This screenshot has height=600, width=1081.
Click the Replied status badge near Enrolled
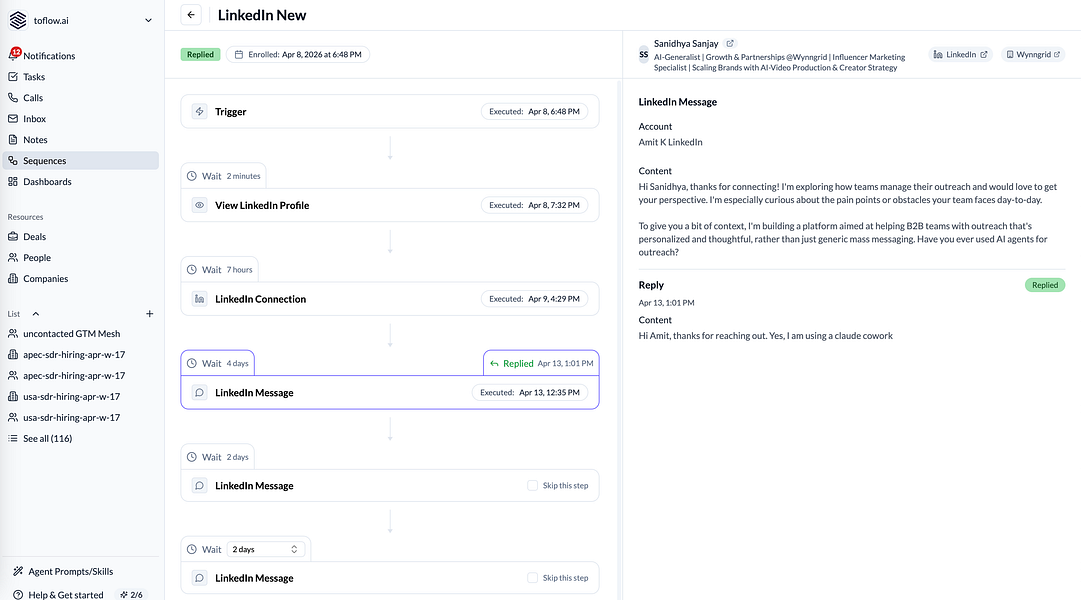tap(200, 54)
